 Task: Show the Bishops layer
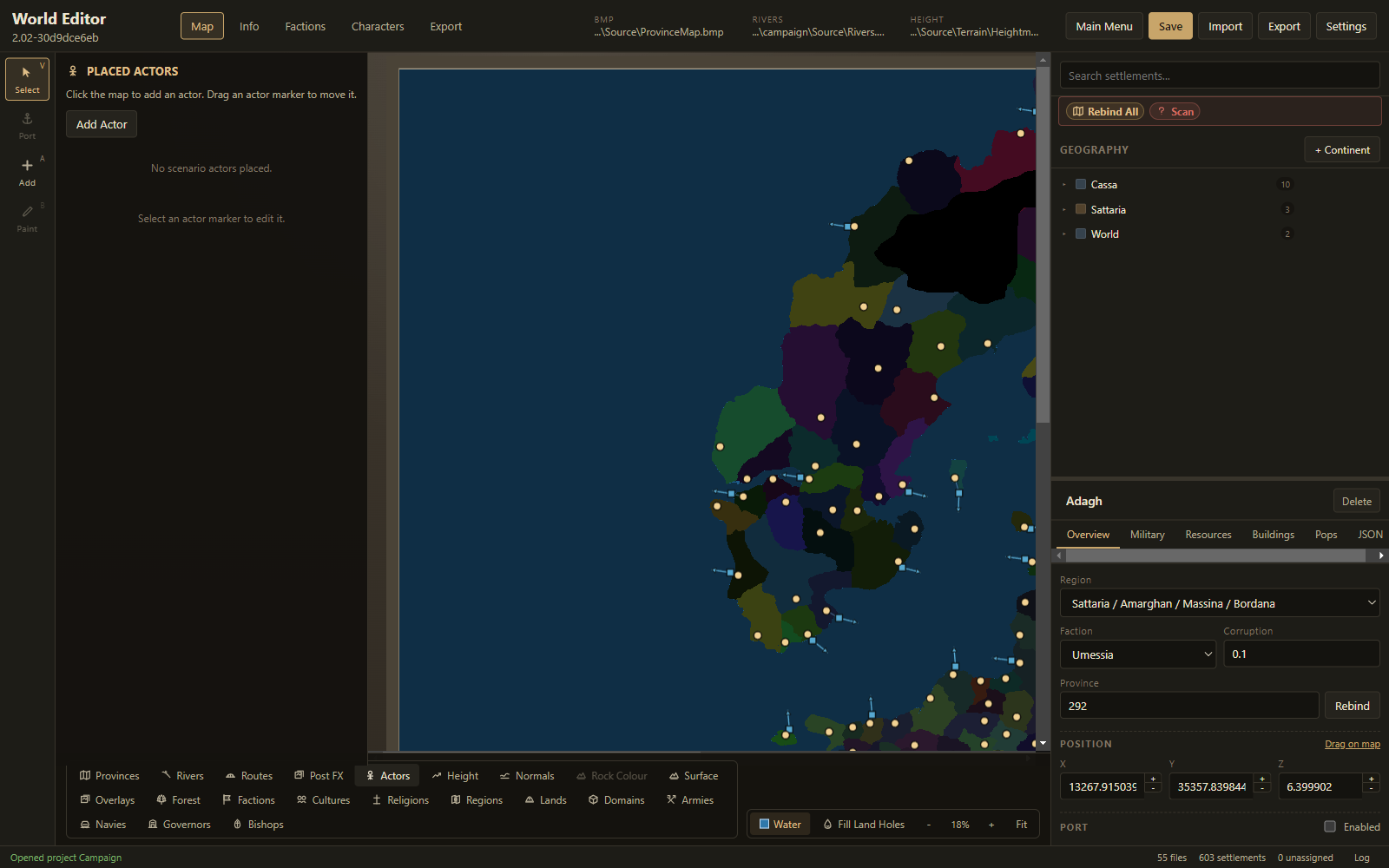coord(258,825)
